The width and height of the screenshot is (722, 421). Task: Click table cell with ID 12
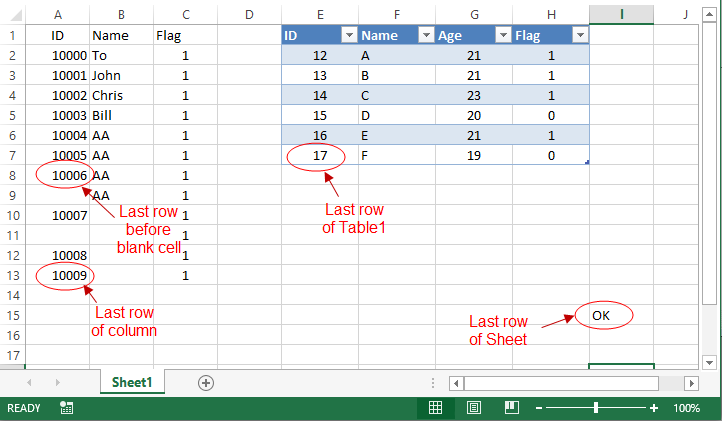coord(320,55)
